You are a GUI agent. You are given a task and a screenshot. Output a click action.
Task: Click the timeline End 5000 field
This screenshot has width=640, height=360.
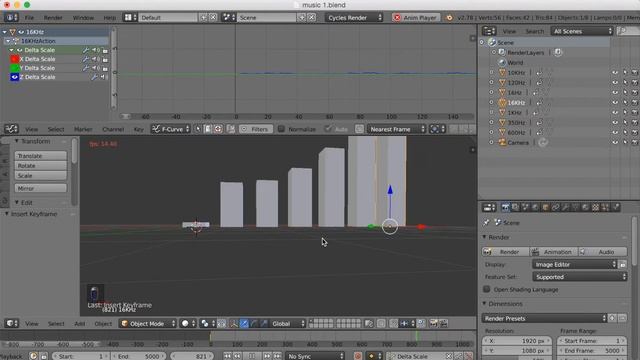(x=139, y=356)
